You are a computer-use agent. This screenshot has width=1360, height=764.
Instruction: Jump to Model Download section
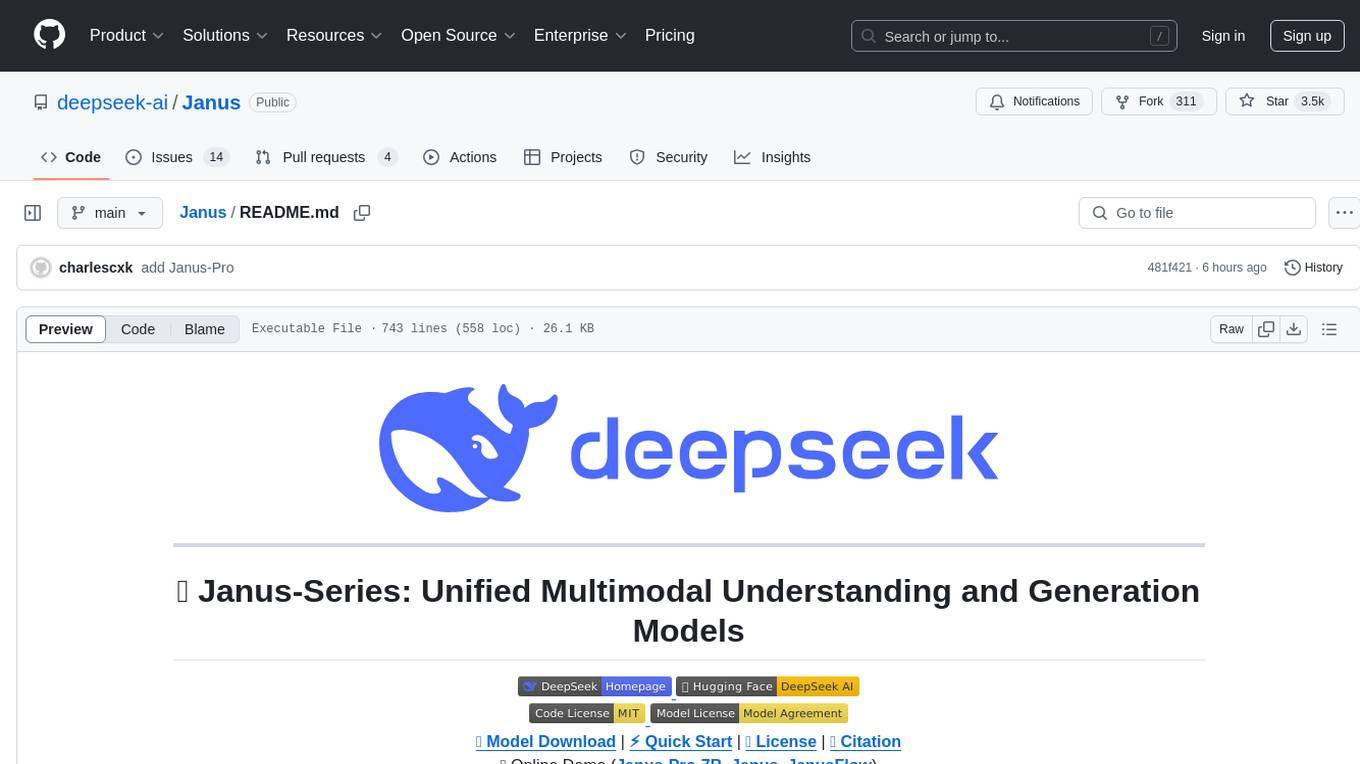(x=546, y=741)
